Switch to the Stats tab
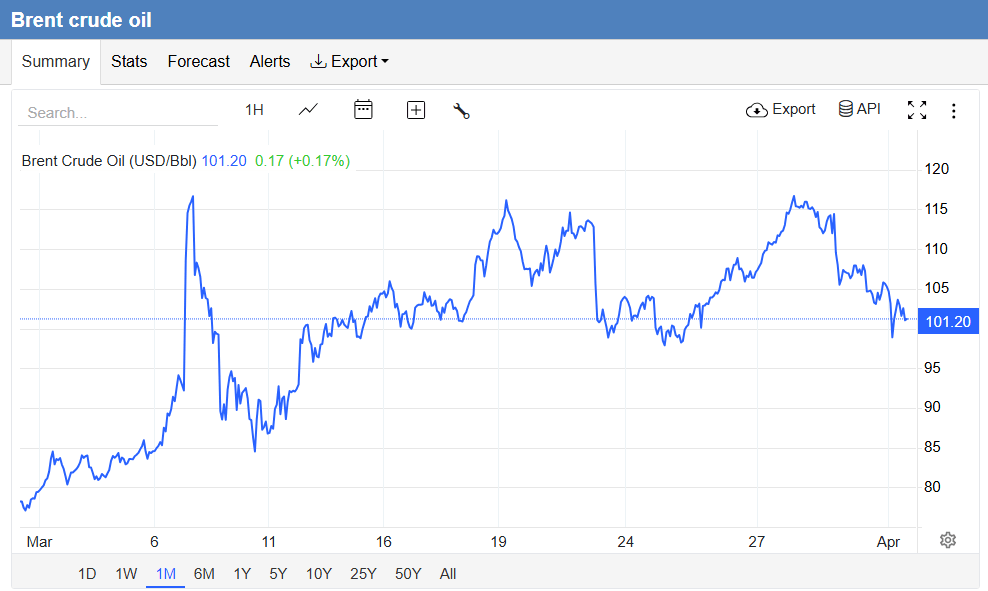The width and height of the screenshot is (988, 591). 129,61
